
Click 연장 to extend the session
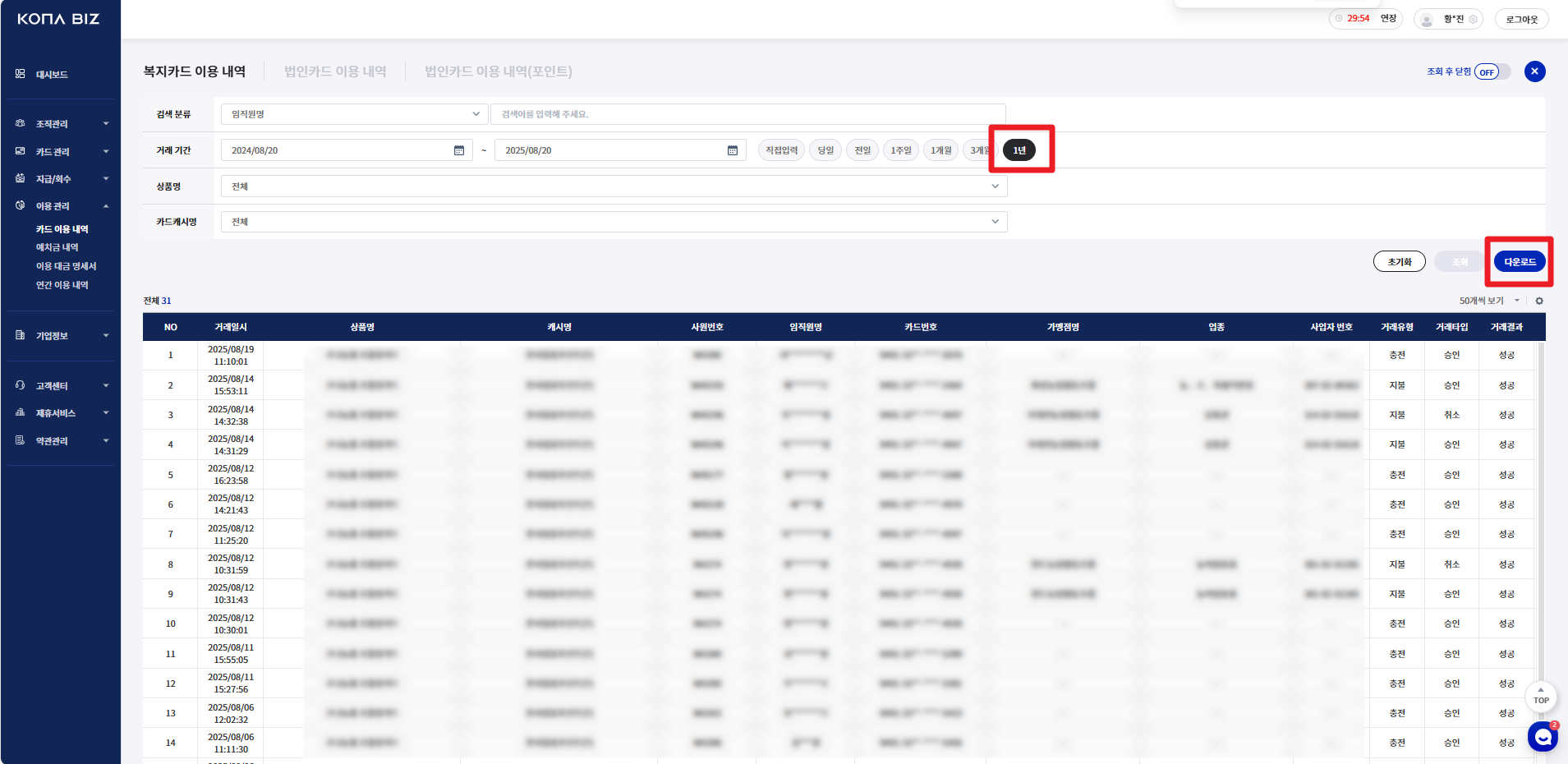(1388, 18)
